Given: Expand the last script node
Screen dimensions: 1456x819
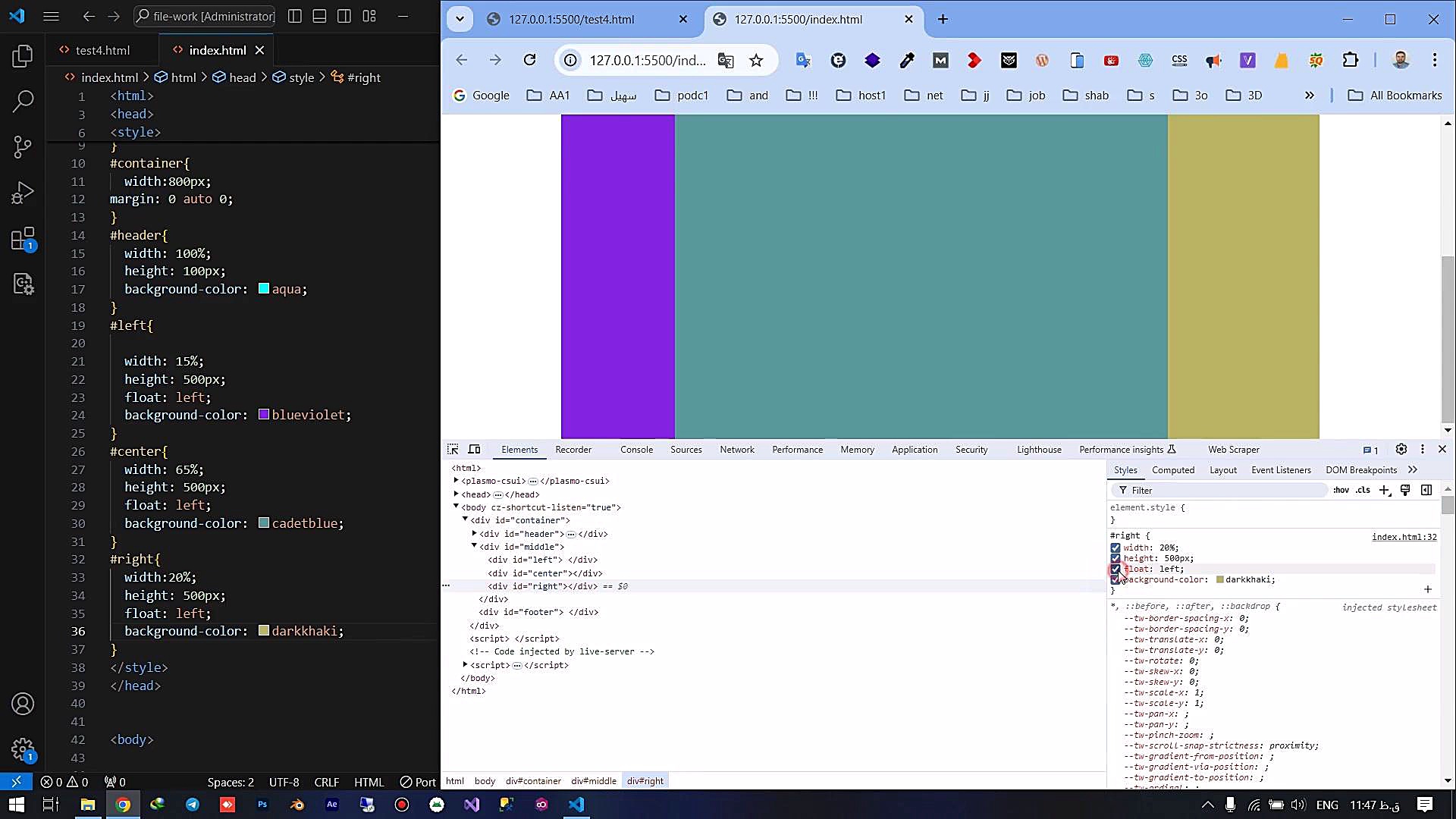Looking at the screenshot, I should [x=465, y=664].
